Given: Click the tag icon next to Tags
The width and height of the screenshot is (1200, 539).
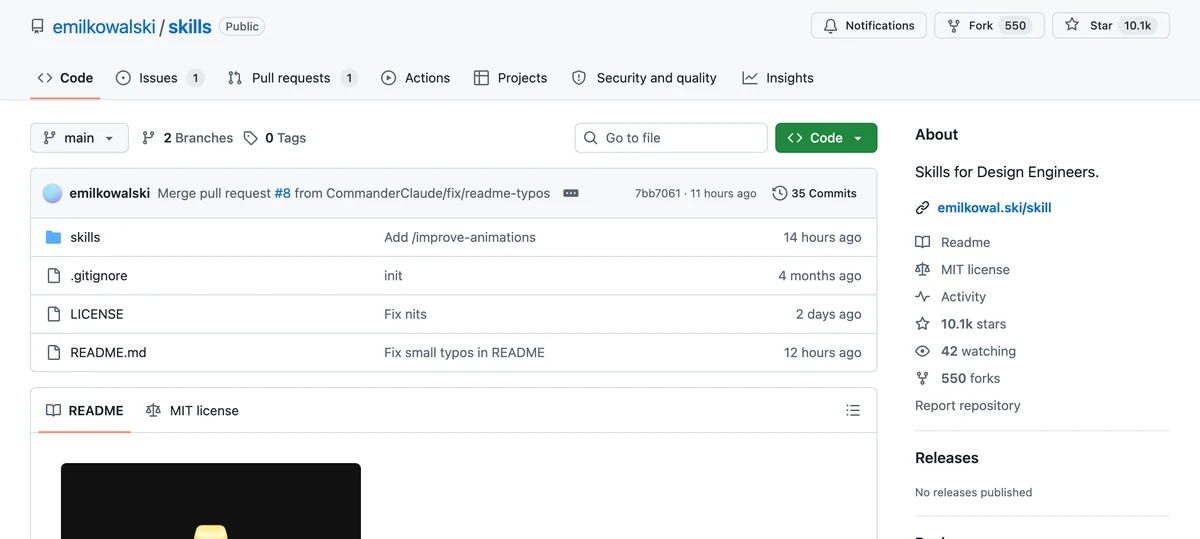Looking at the screenshot, I should pos(251,138).
